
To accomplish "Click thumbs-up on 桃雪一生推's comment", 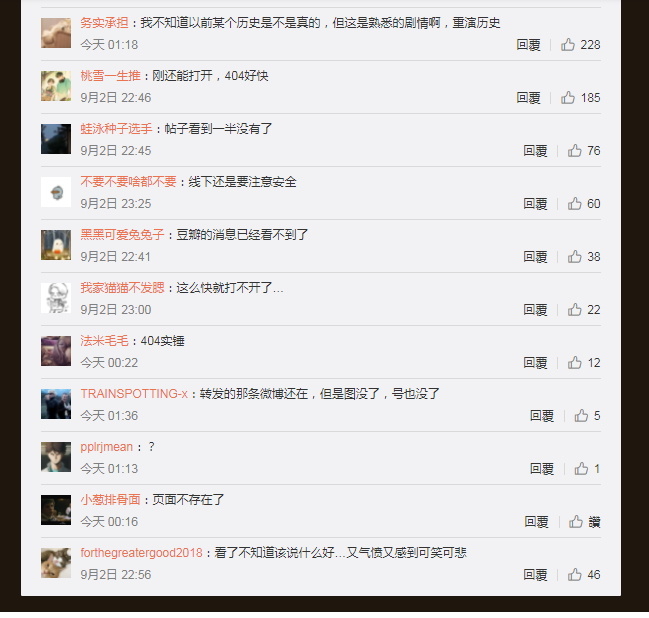I will pos(580,97).
